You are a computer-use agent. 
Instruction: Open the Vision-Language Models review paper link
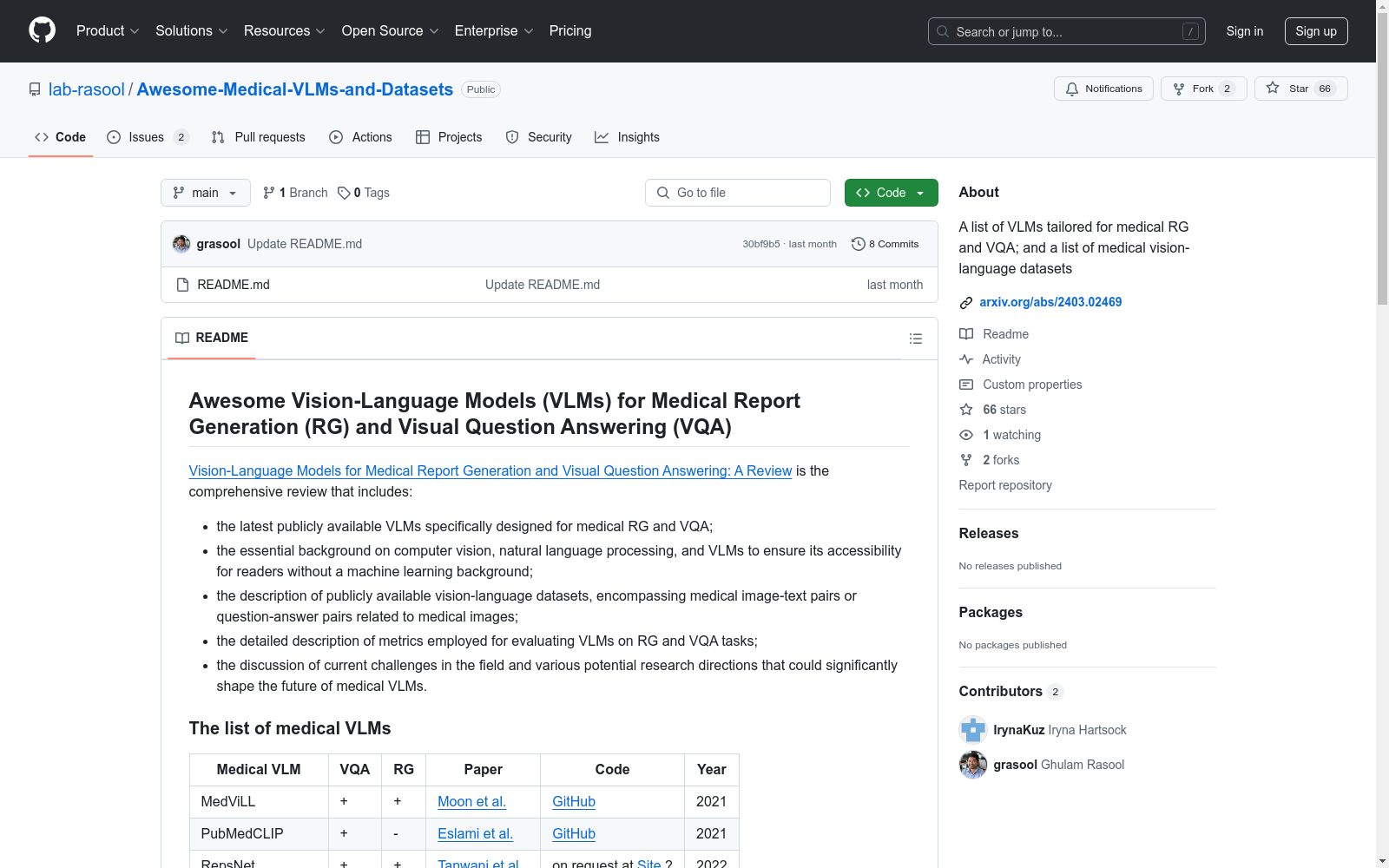click(490, 470)
